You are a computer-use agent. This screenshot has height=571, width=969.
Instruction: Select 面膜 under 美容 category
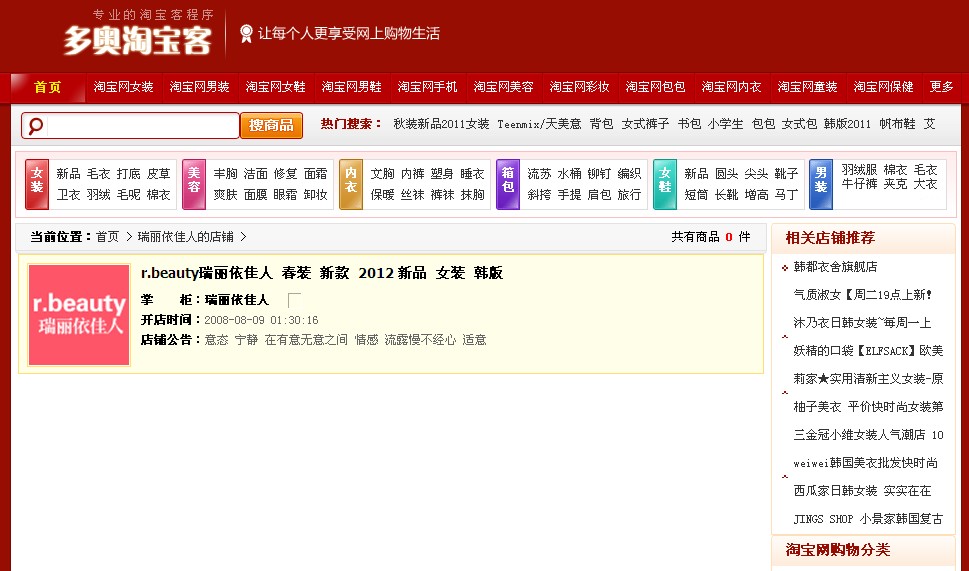click(255, 195)
